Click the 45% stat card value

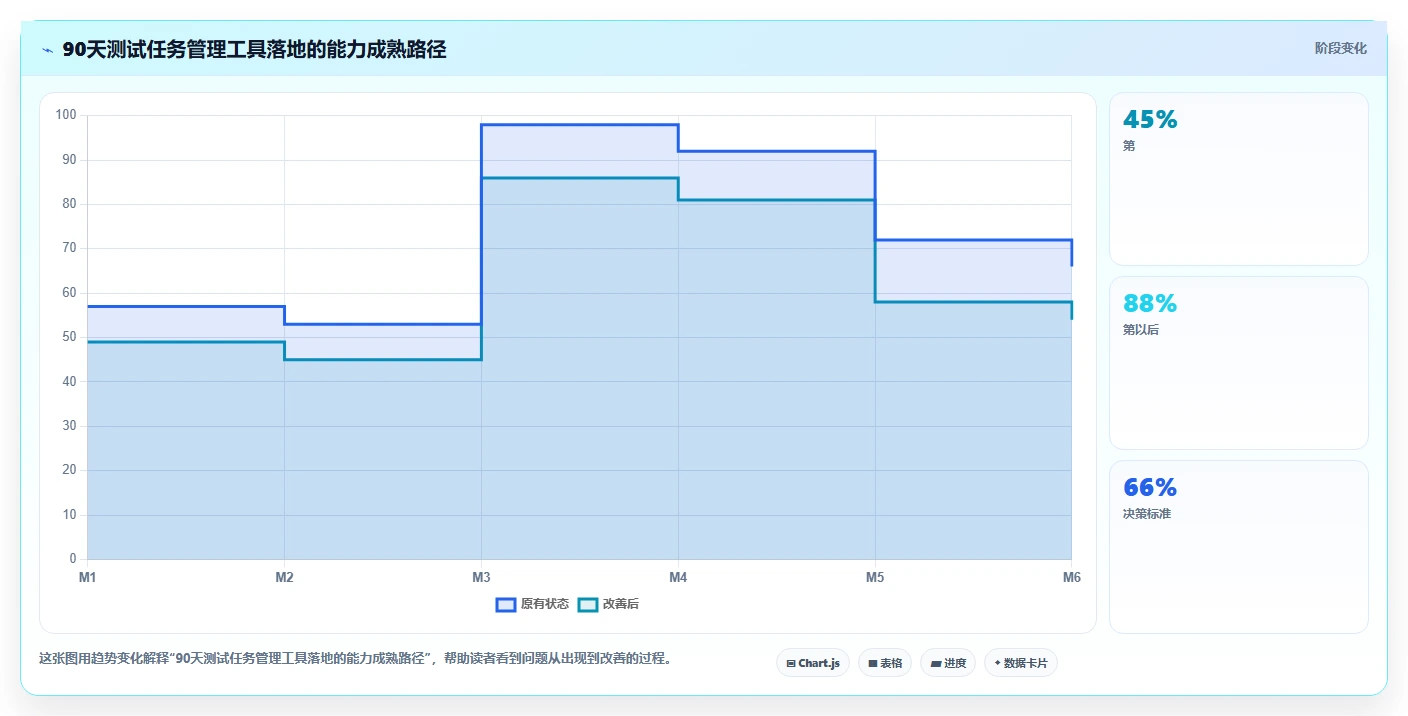click(1150, 120)
